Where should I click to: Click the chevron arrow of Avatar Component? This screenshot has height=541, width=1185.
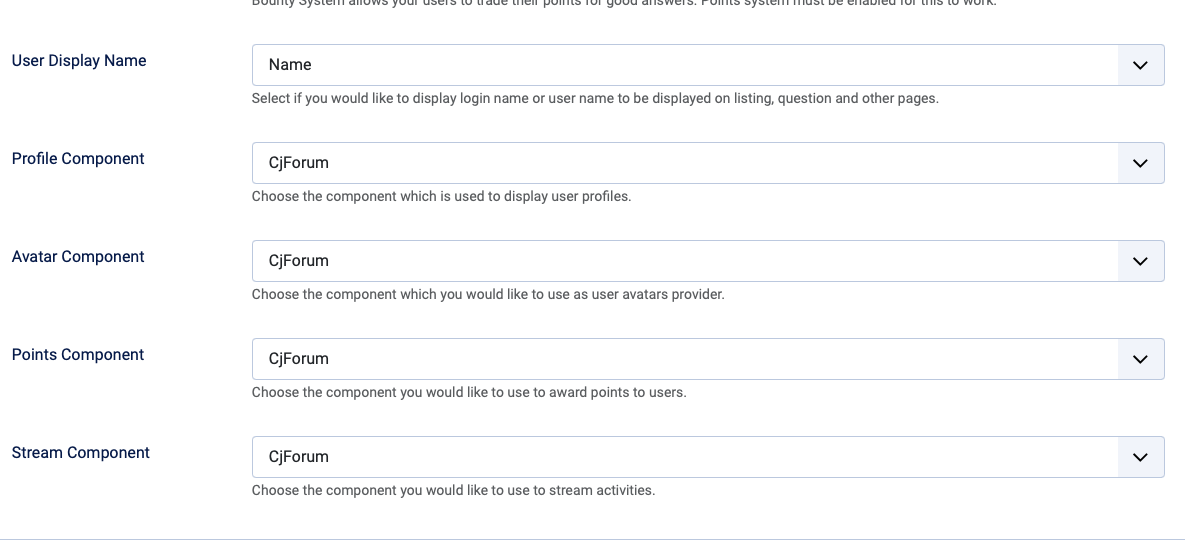[x=1140, y=261]
